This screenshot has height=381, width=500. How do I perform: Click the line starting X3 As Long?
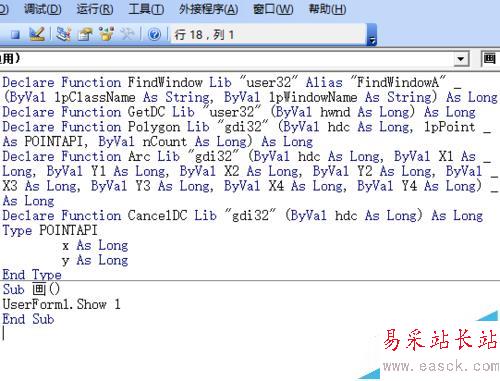point(250,186)
